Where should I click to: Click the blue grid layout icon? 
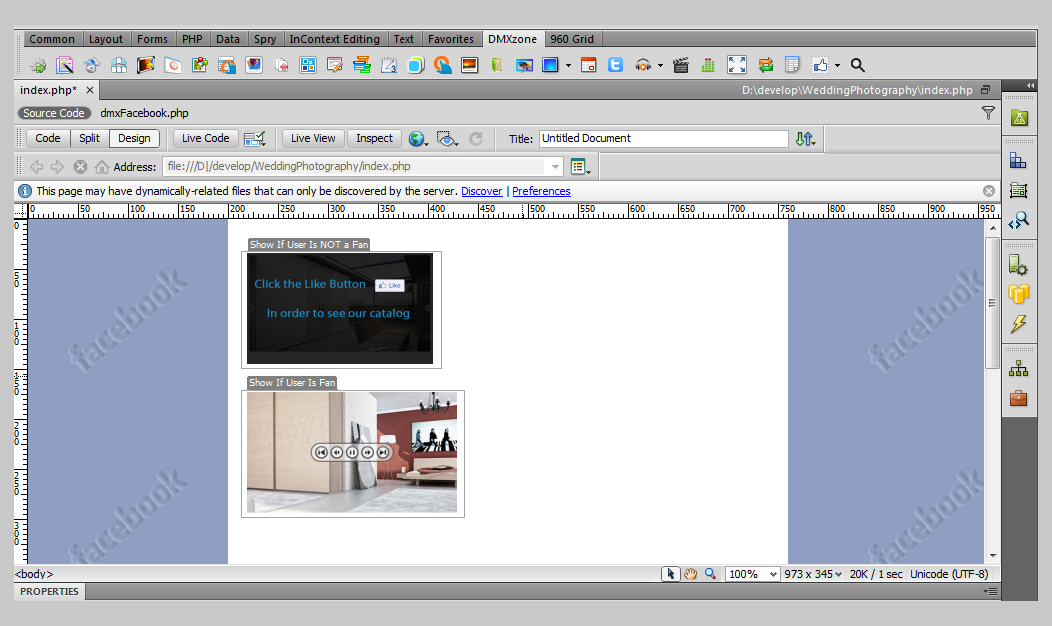coord(308,65)
